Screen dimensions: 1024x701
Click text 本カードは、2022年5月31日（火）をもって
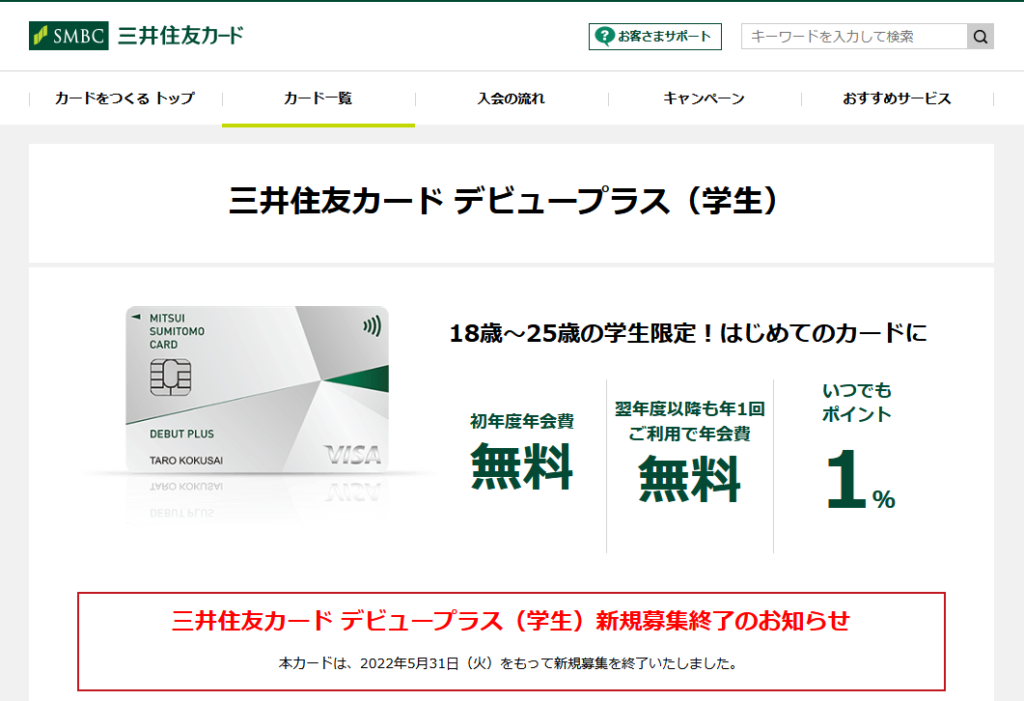click(415, 663)
